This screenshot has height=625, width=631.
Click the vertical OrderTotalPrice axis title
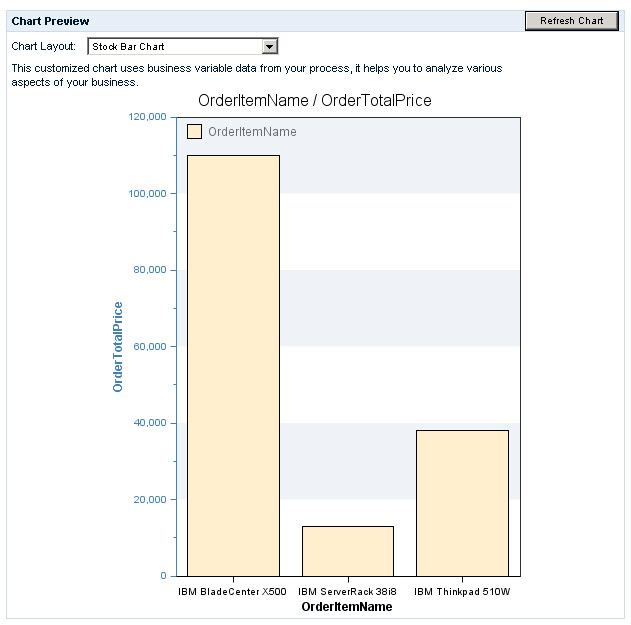coord(118,347)
